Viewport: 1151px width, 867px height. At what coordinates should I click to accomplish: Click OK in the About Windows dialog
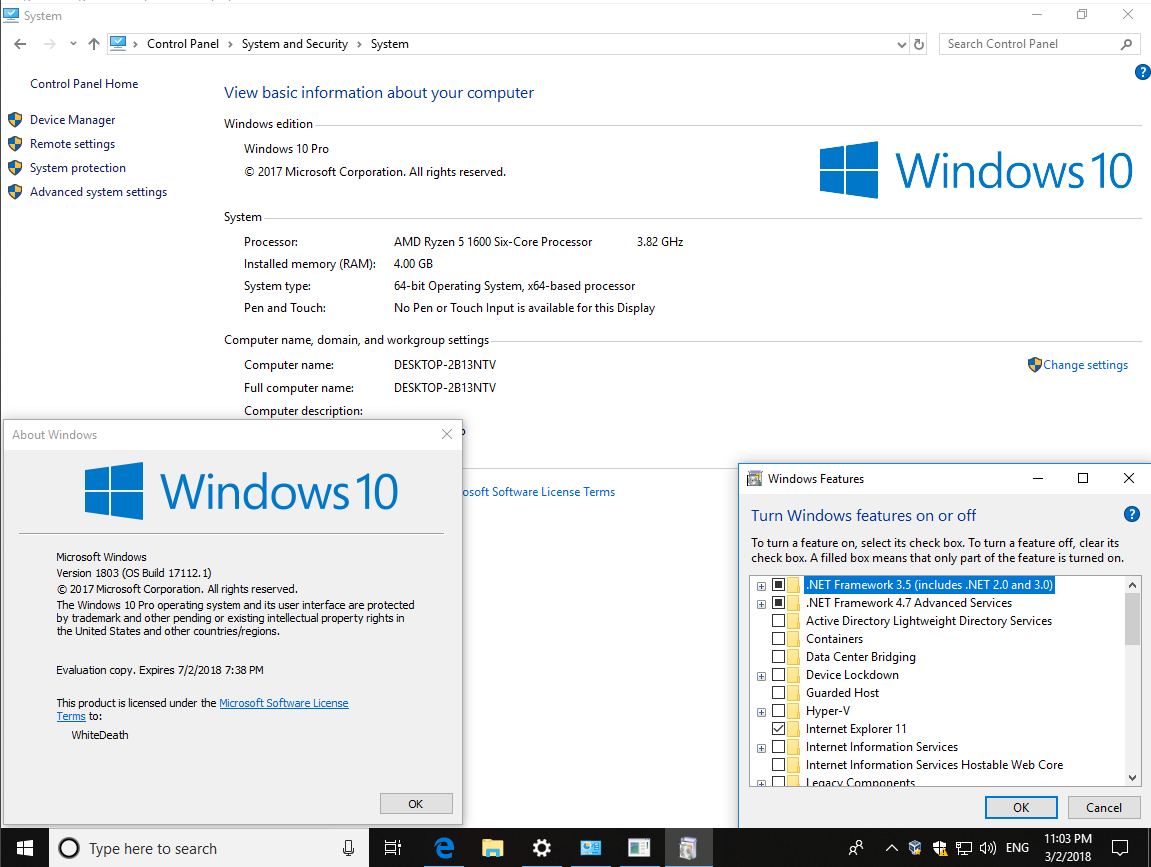(x=415, y=804)
